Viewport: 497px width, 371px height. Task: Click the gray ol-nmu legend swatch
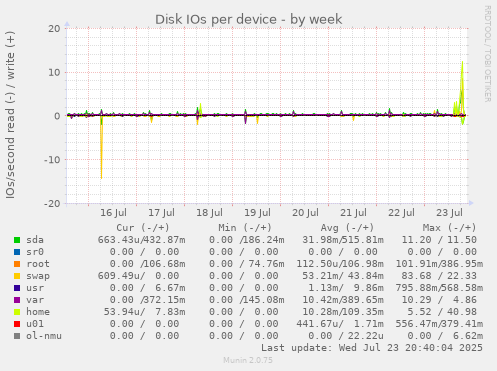click(17, 336)
